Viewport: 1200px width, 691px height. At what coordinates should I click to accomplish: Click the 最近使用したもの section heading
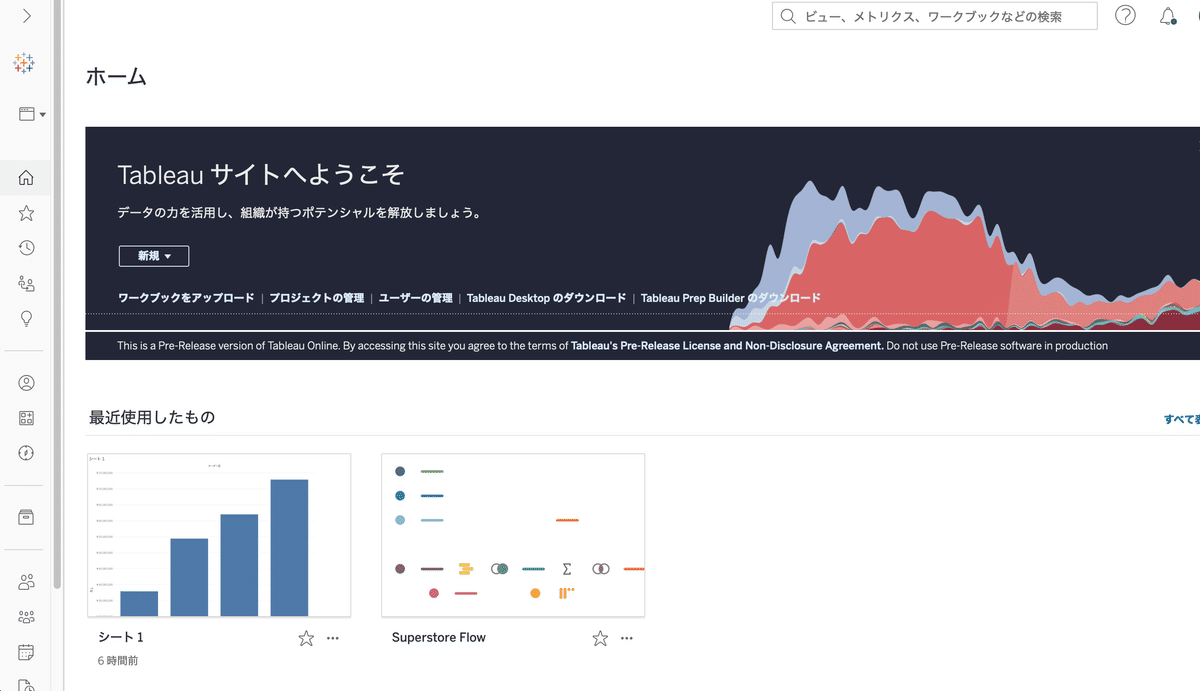tap(152, 417)
